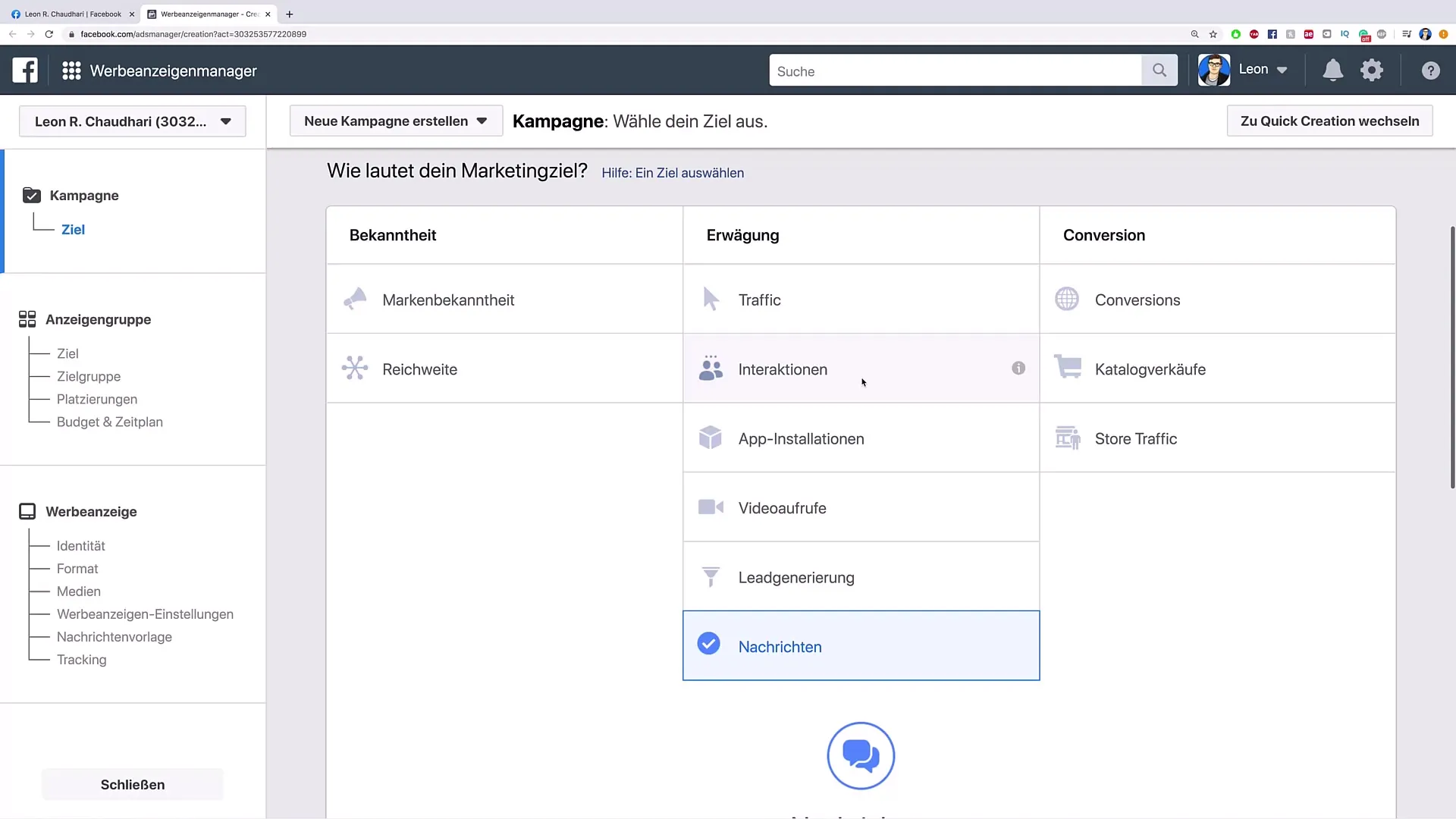This screenshot has height=819, width=1456.
Task: Toggle the Werbeanzeige checkbox in sidebar
Action: 27,511
